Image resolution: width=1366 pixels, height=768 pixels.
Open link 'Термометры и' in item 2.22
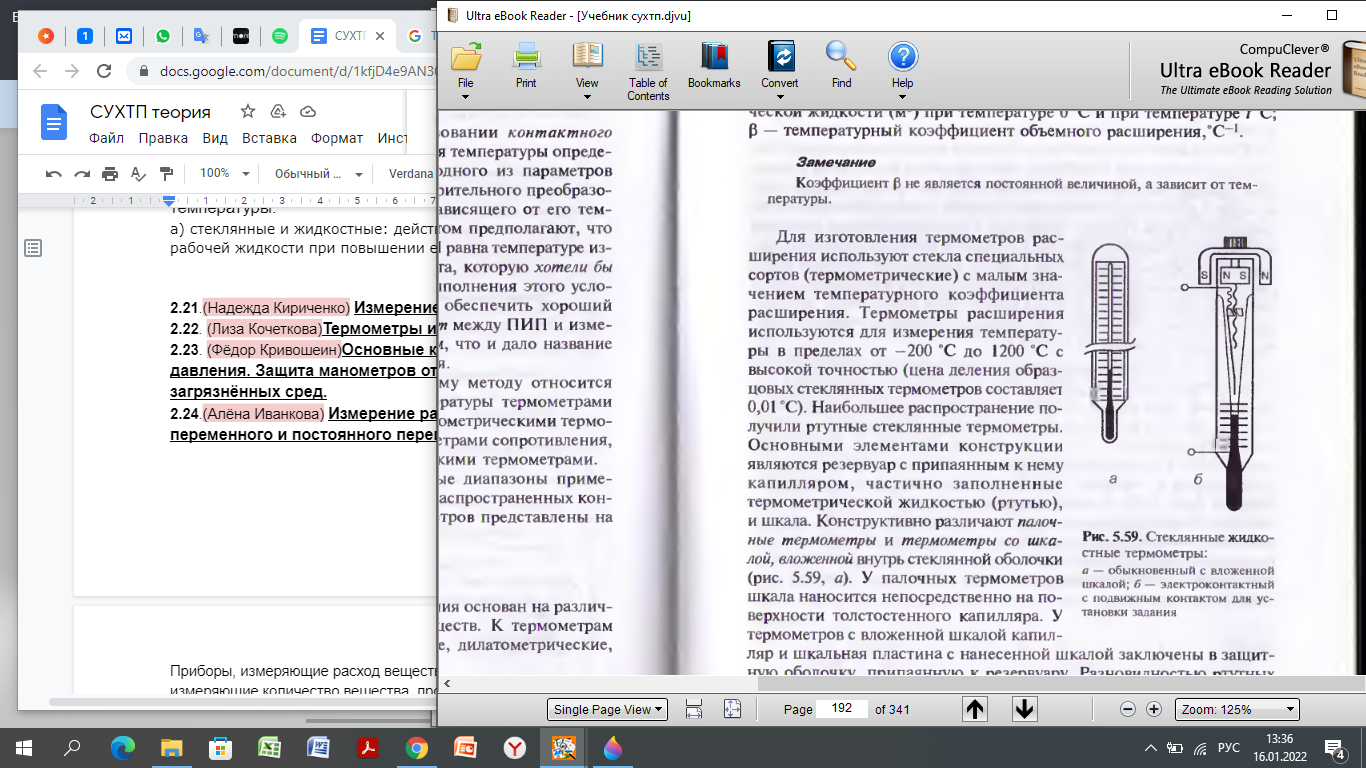381,328
